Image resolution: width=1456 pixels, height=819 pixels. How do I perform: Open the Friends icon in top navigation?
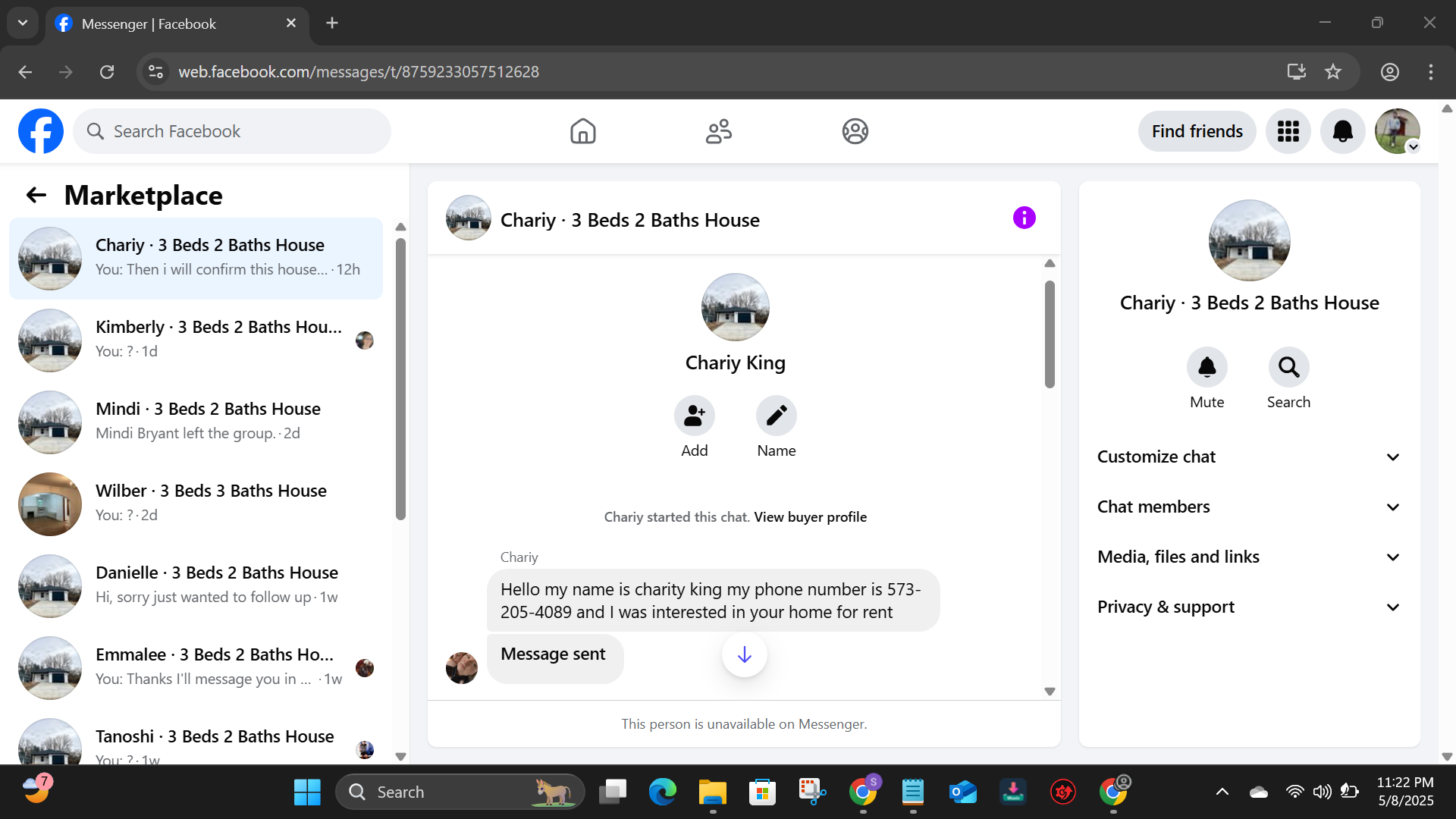point(719,131)
